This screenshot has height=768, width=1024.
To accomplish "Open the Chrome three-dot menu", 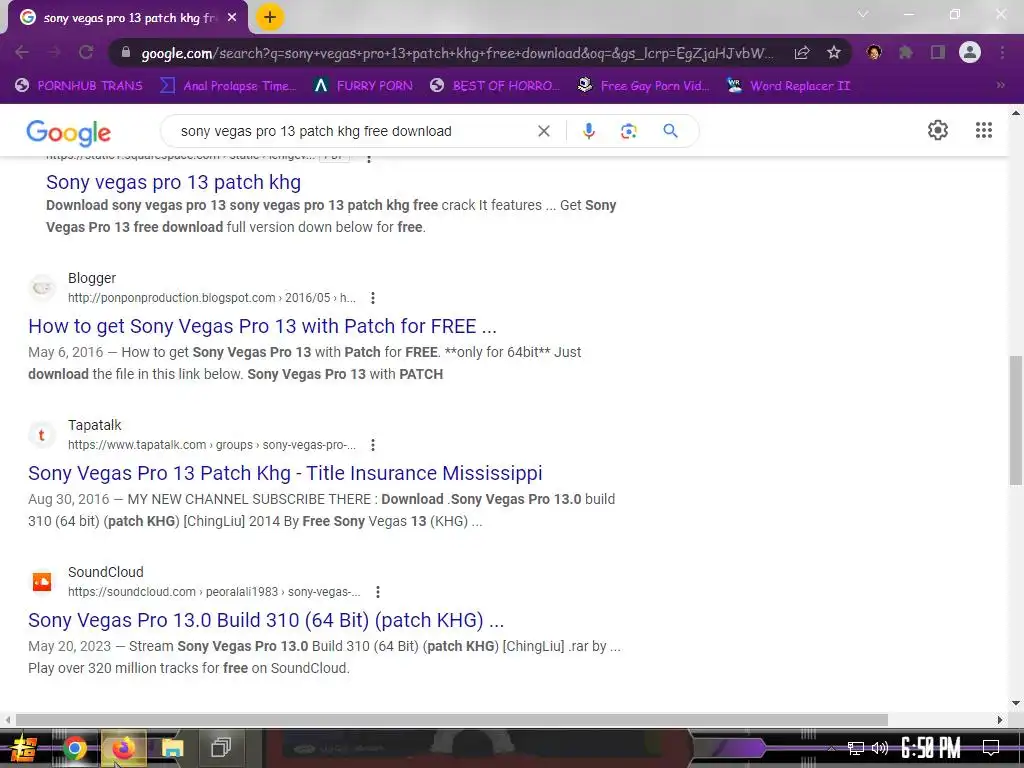I will (1002, 52).
